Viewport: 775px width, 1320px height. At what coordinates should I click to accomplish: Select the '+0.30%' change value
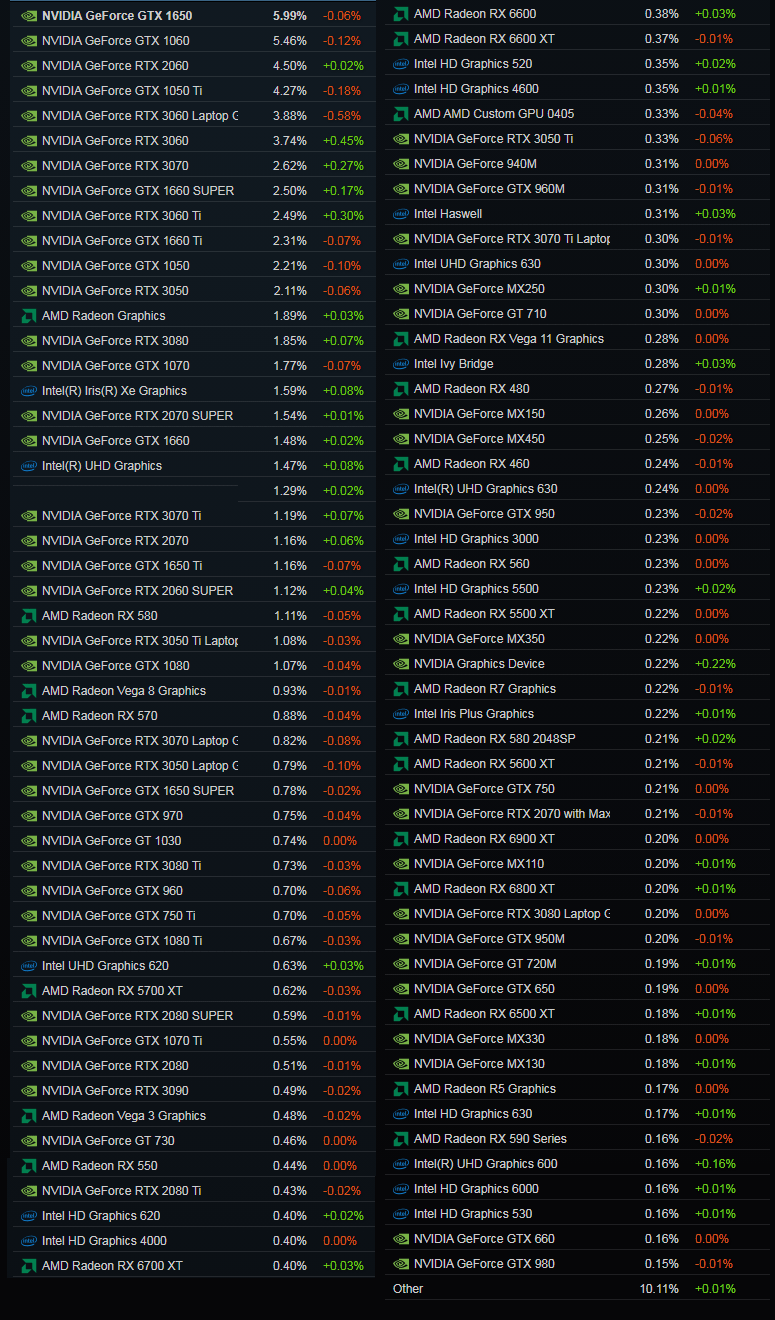[342, 216]
